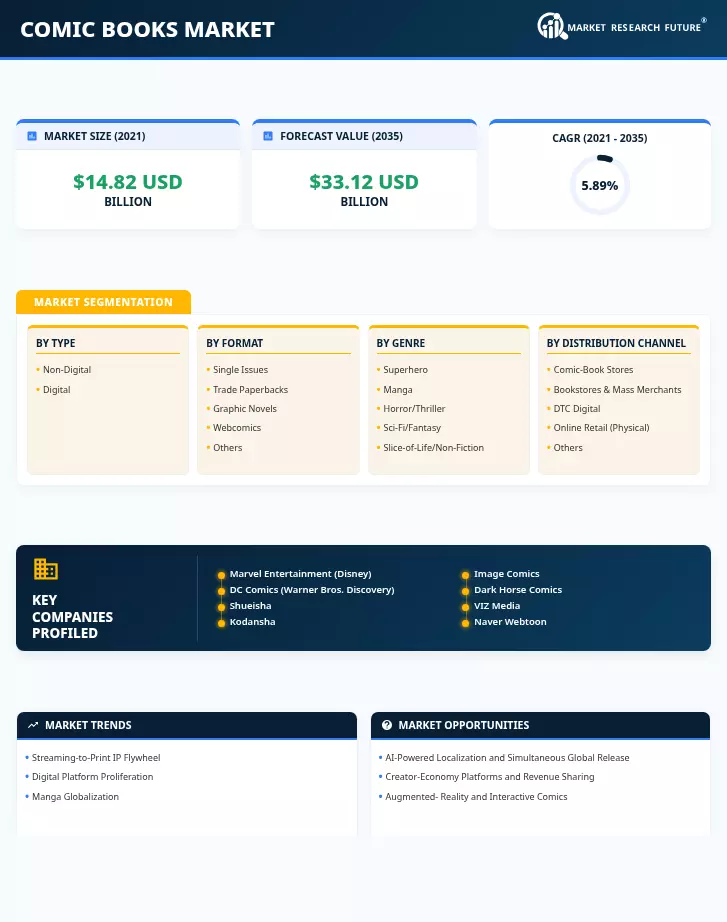Click the Market Research Future logo icon

pos(552,26)
